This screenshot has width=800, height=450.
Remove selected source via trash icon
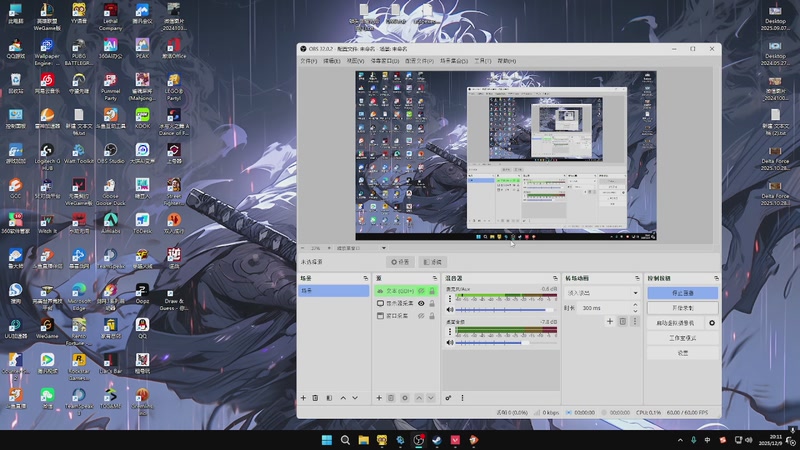[x=391, y=398]
